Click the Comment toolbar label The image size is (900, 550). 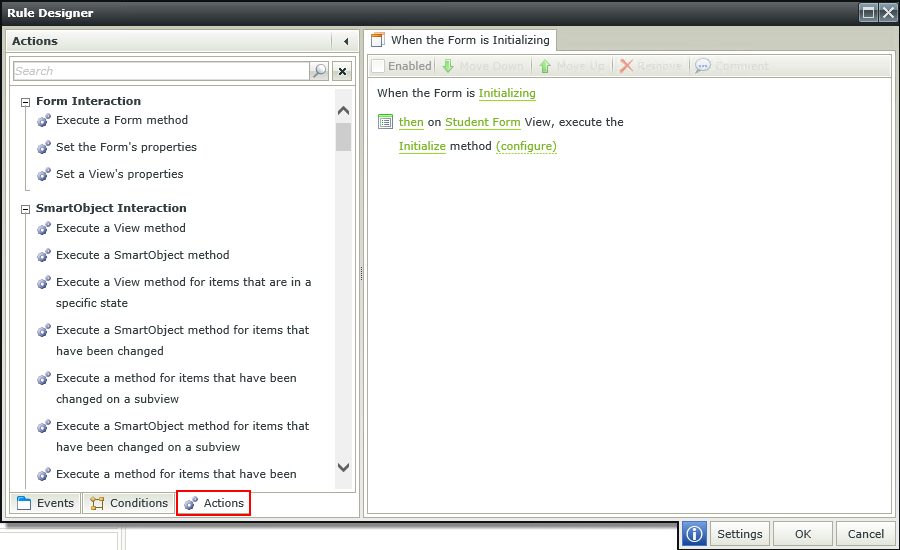click(742, 67)
